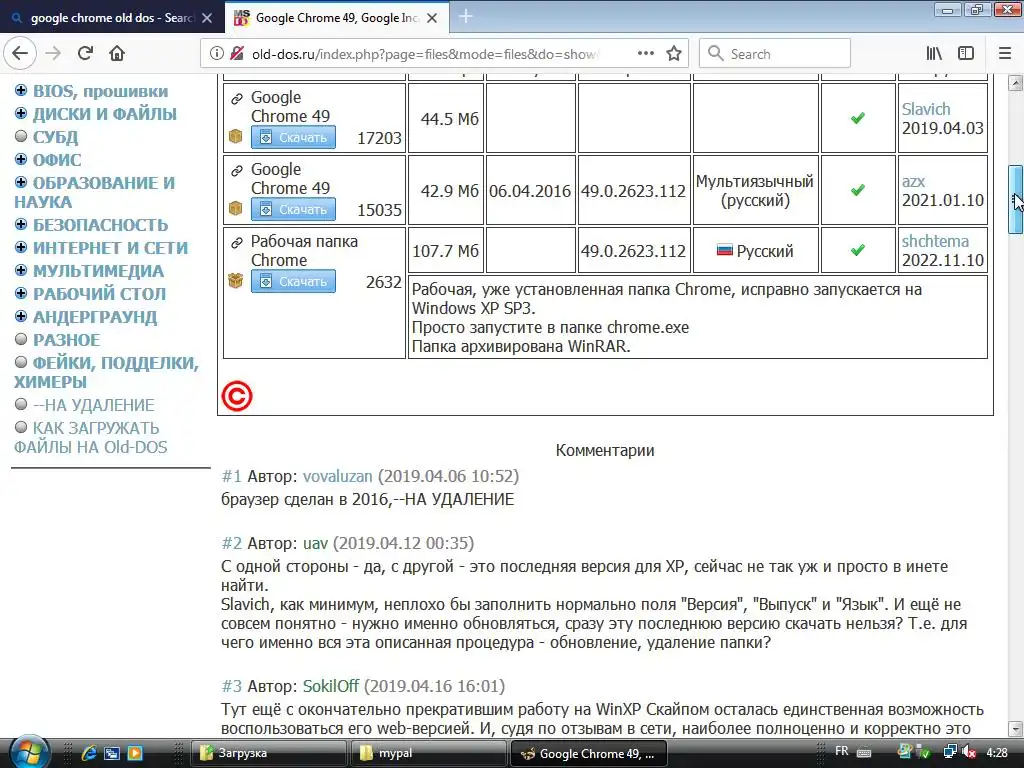
Task: Click the Search input field
Action: (x=775, y=54)
